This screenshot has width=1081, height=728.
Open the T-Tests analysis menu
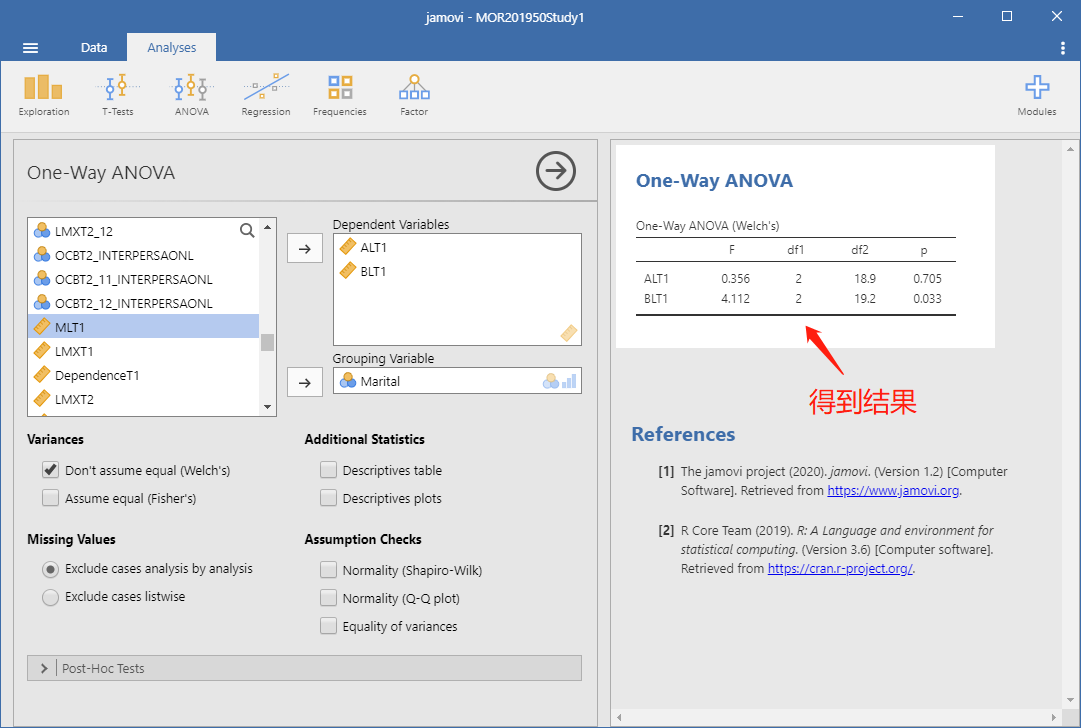pyautogui.click(x=118, y=95)
